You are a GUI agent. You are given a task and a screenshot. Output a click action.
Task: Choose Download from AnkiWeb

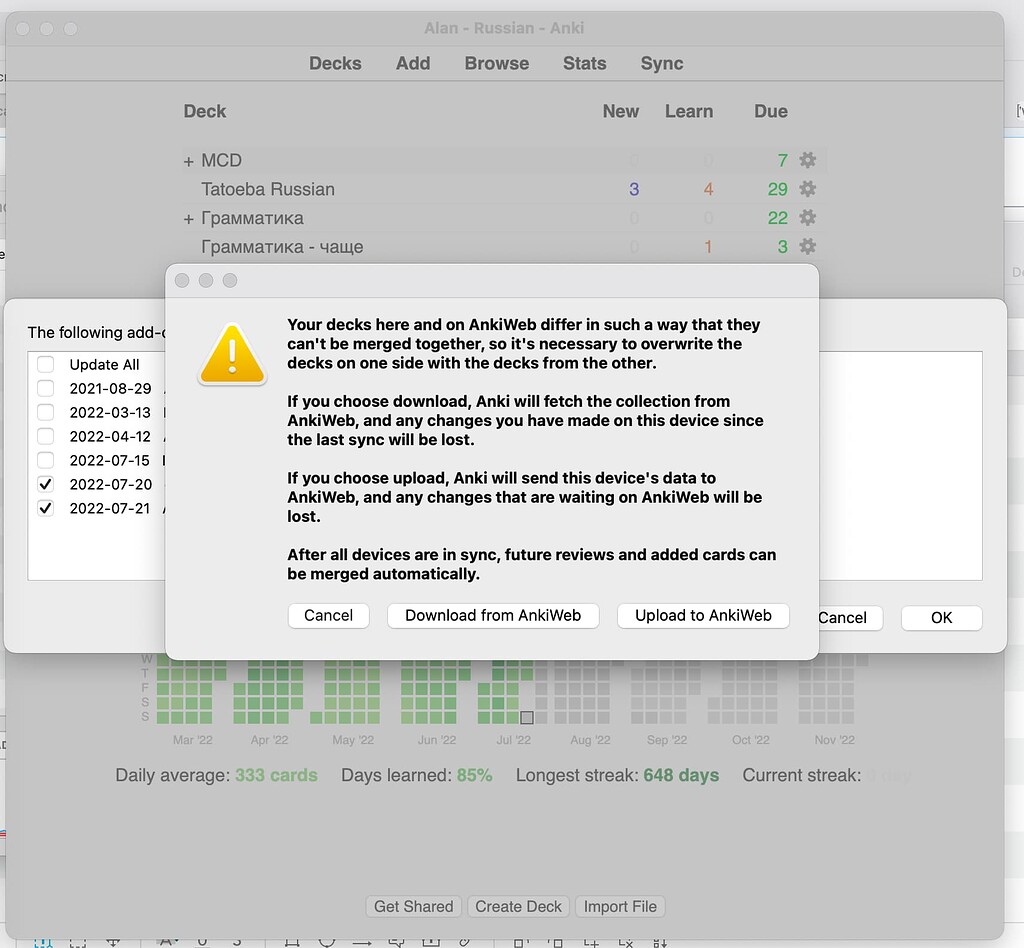click(493, 616)
